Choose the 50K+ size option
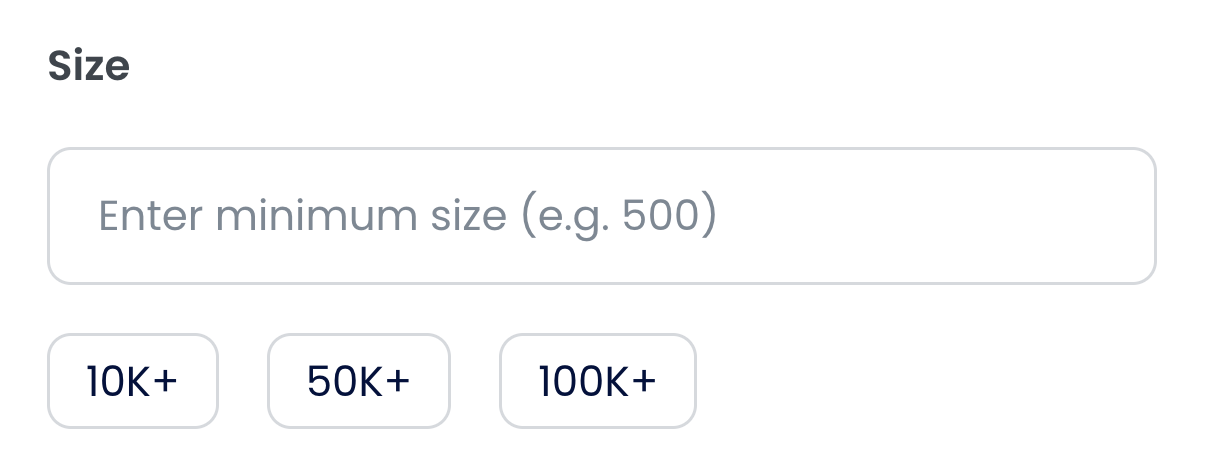The image size is (1206, 464). 358,381
